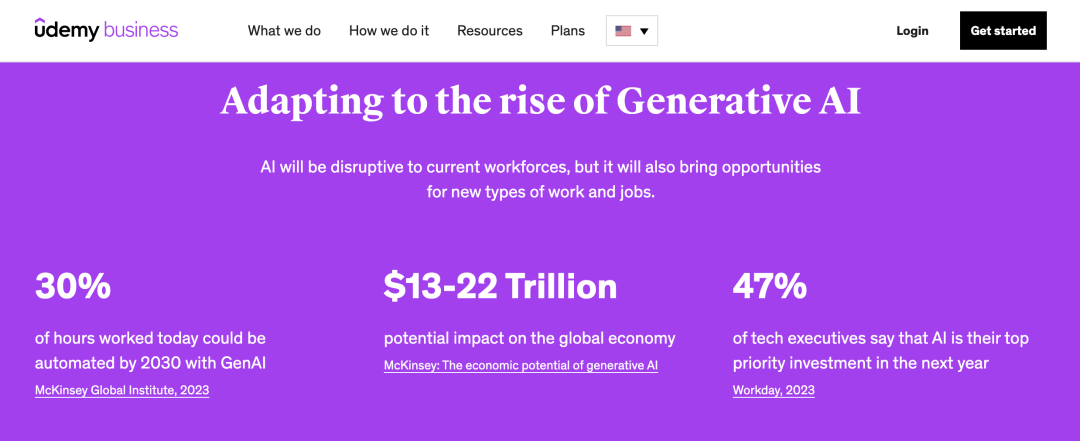Click the Login link
This screenshot has width=1080, height=441.
912,31
